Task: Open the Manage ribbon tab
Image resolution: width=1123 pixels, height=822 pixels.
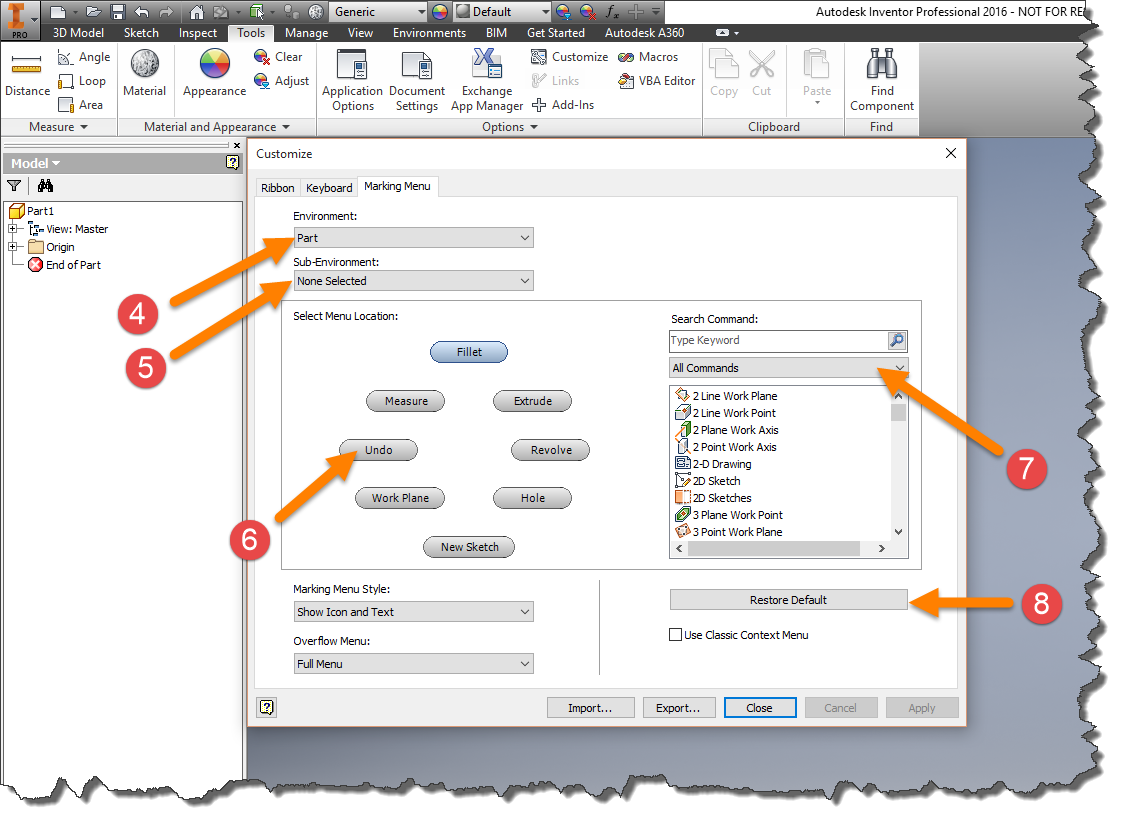Action: click(x=307, y=33)
